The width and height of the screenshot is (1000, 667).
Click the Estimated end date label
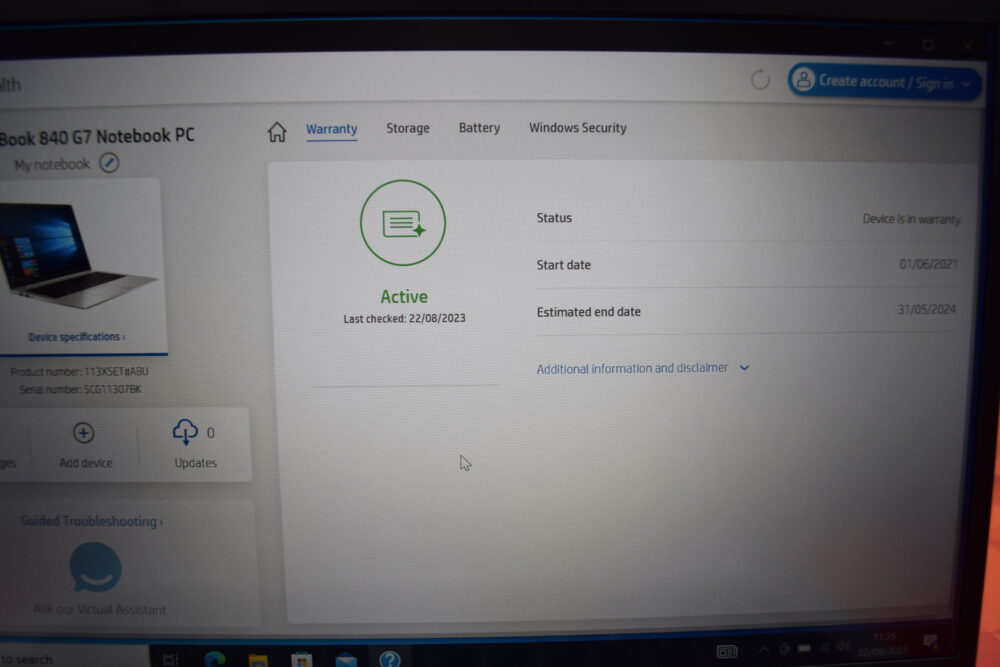pyautogui.click(x=589, y=312)
